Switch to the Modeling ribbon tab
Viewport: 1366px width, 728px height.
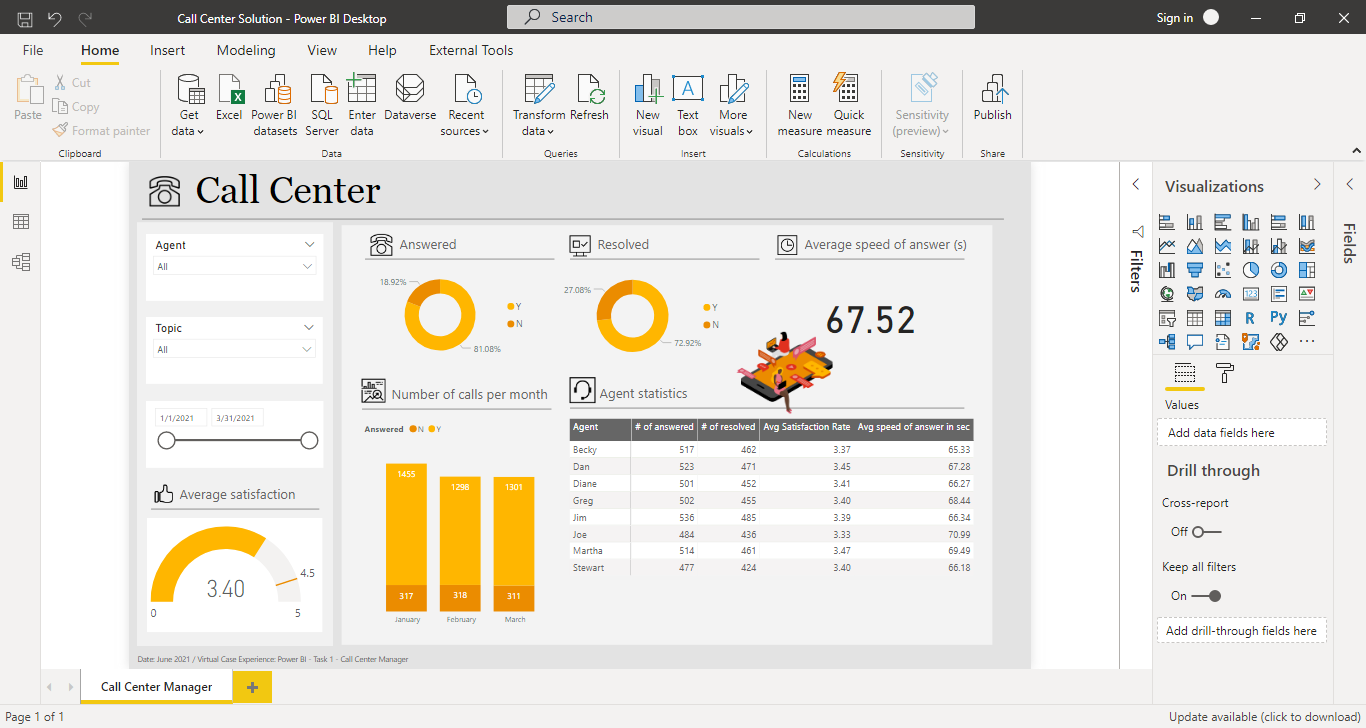pyautogui.click(x=246, y=50)
